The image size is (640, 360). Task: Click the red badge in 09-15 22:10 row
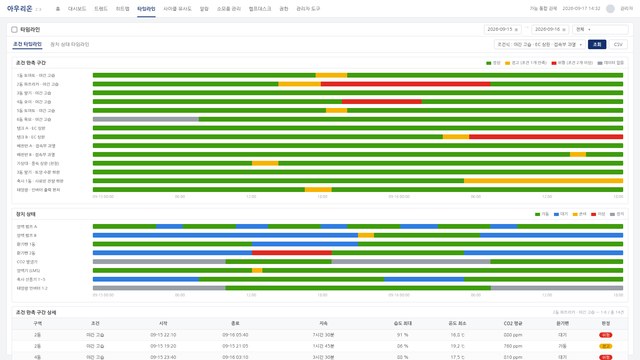click(x=606, y=335)
